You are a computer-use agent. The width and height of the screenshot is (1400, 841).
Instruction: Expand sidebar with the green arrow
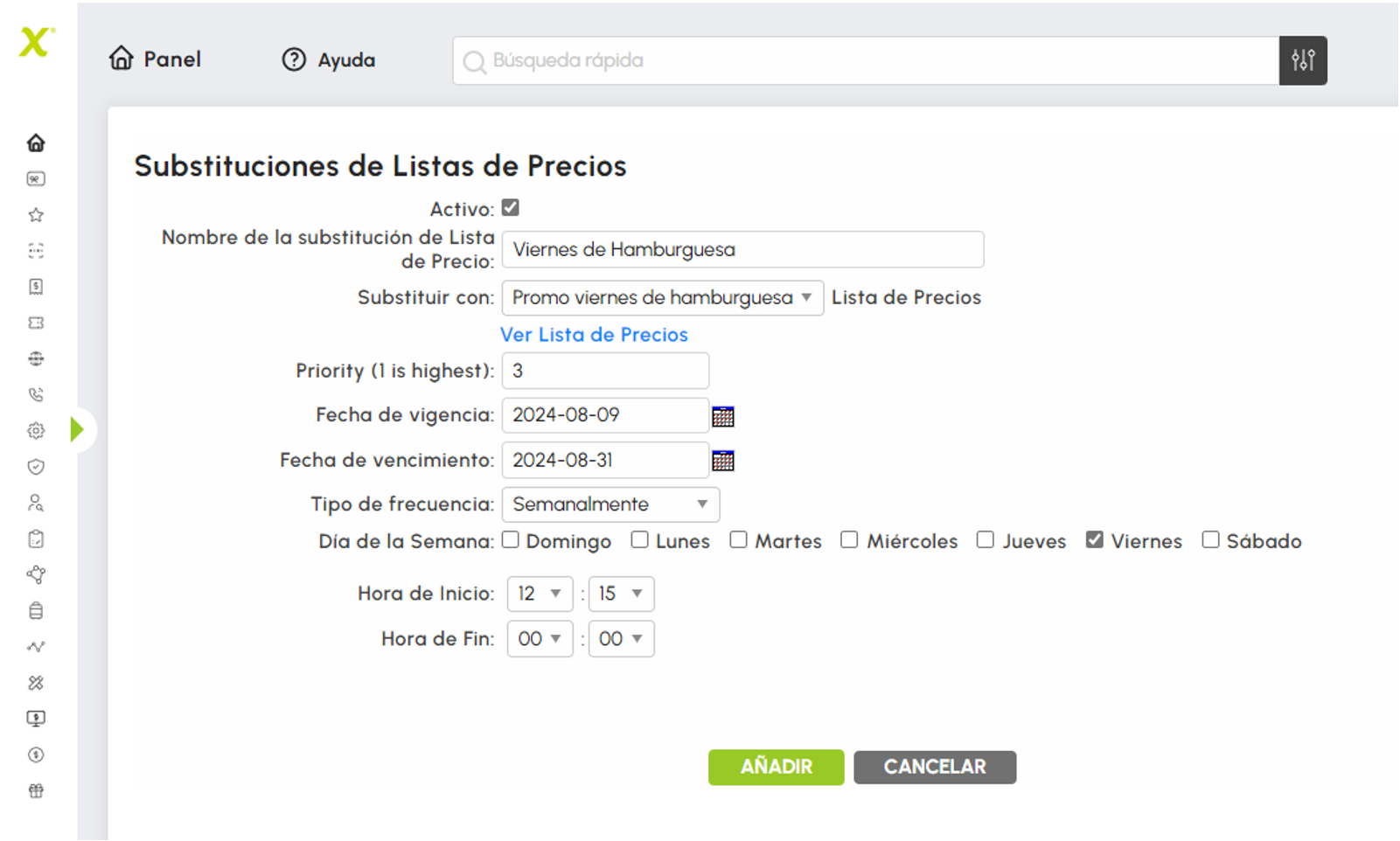click(78, 429)
